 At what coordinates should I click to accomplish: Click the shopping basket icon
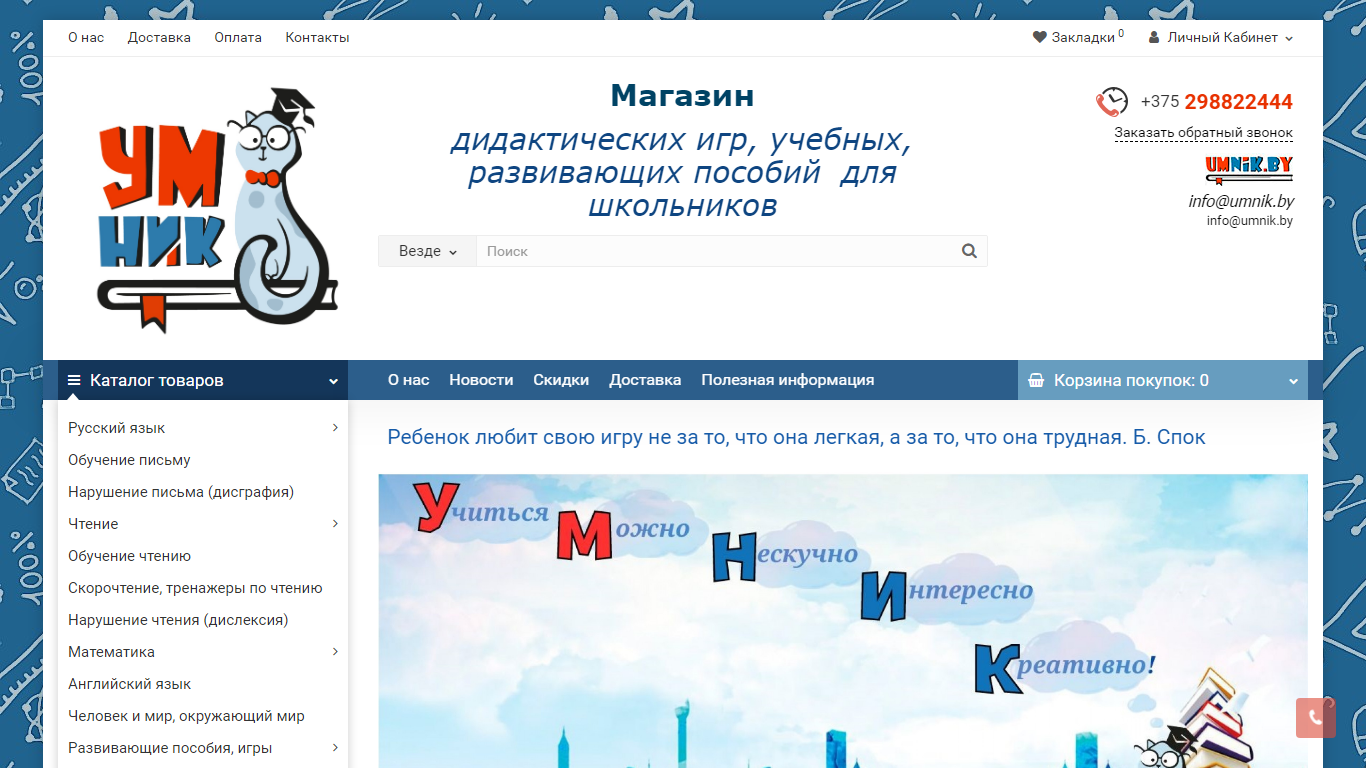[x=1036, y=380]
